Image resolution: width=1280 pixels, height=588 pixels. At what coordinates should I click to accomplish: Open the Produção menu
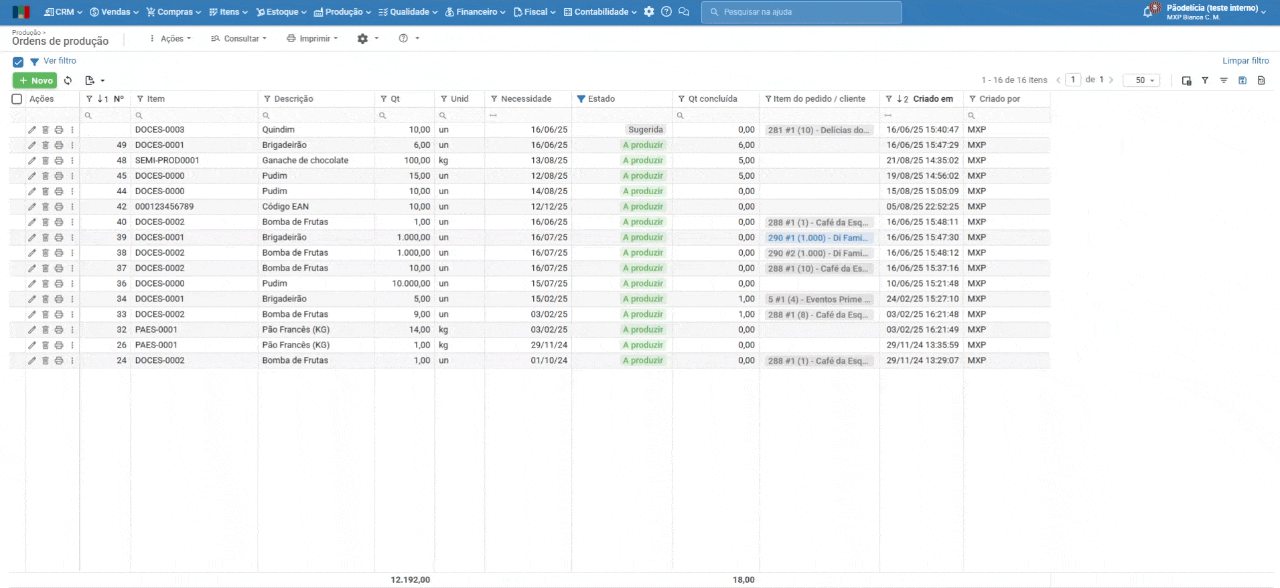pyautogui.click(x=342, y=12)
